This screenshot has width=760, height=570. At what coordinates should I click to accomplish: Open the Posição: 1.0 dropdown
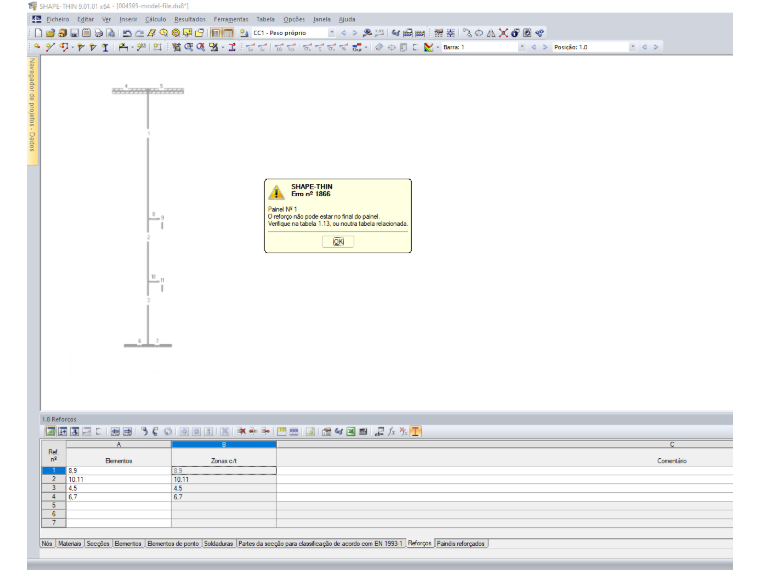633,47
